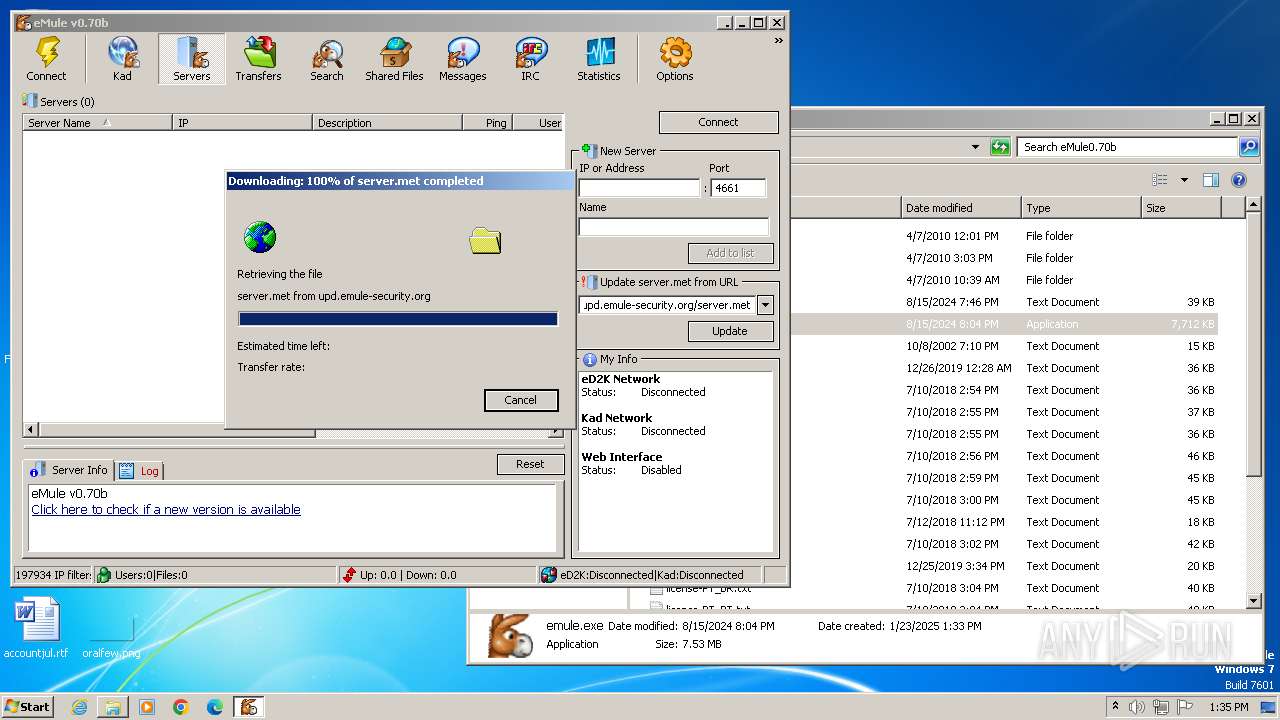
Task: Open Explorer help question mark icon
Action: click(x=1238, y=180)
